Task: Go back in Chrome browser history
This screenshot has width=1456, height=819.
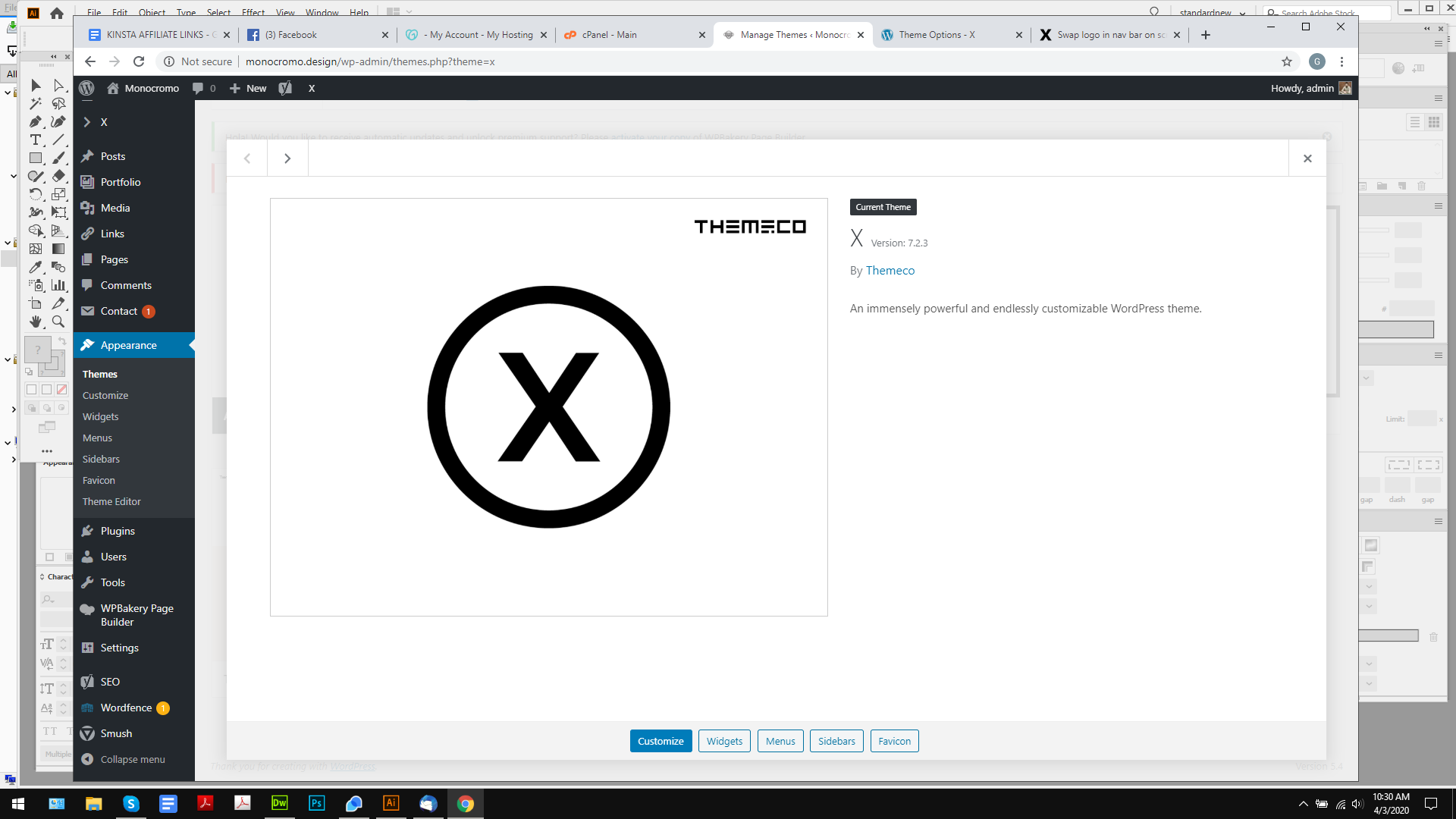Action: coord(90,61)
